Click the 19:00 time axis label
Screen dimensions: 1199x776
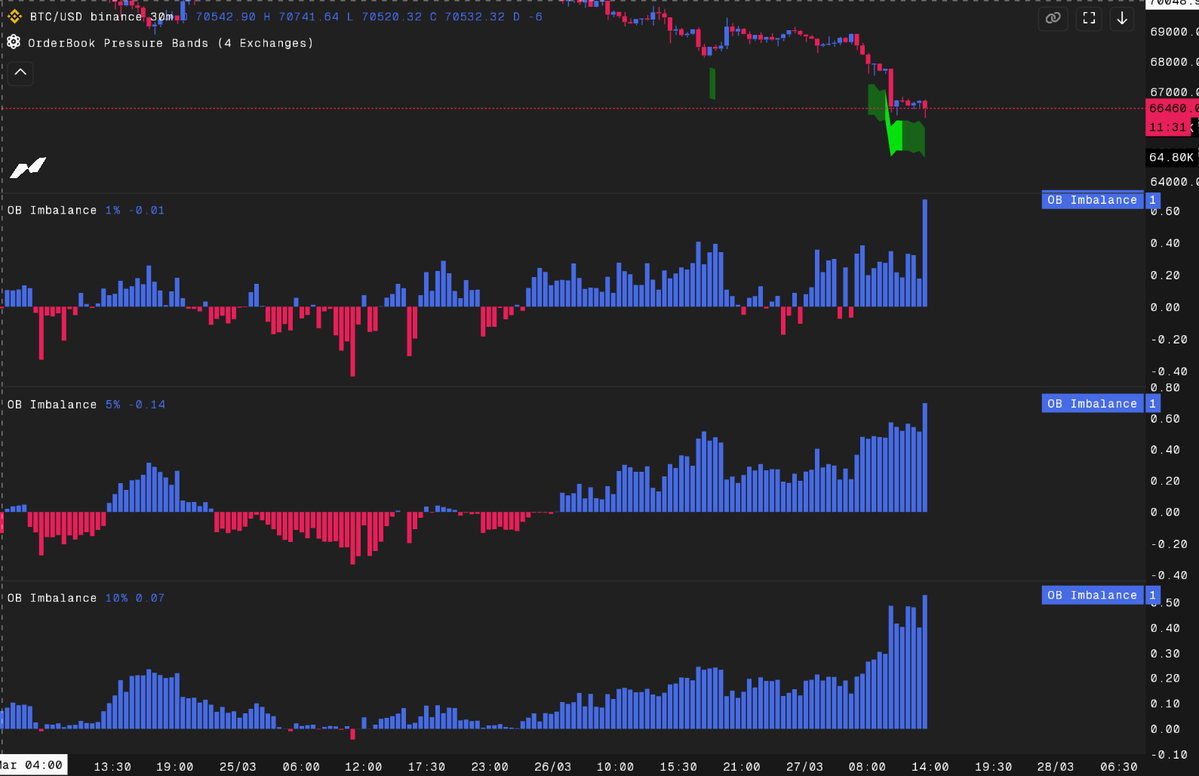coord(175,766)
